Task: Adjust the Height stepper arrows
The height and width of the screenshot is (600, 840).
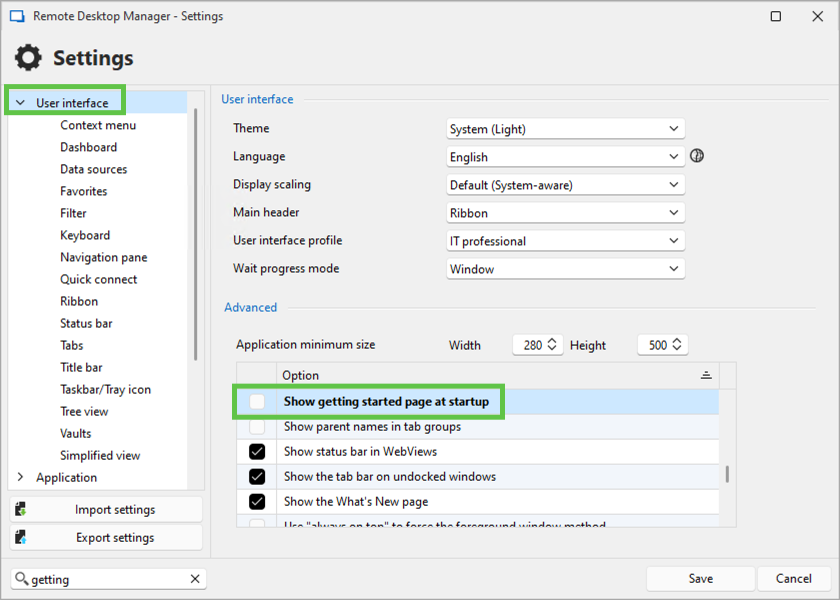Action: [677, 344]
